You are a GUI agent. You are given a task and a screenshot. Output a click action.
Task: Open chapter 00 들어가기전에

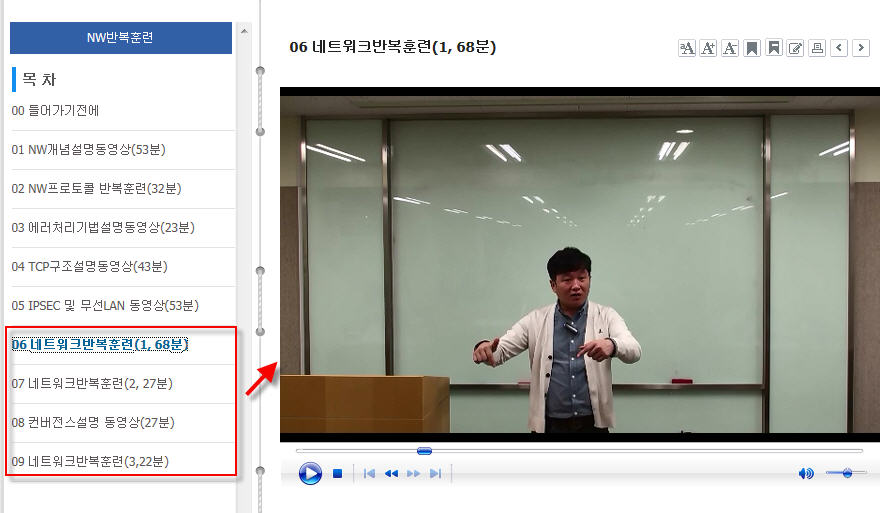[55, 110]
